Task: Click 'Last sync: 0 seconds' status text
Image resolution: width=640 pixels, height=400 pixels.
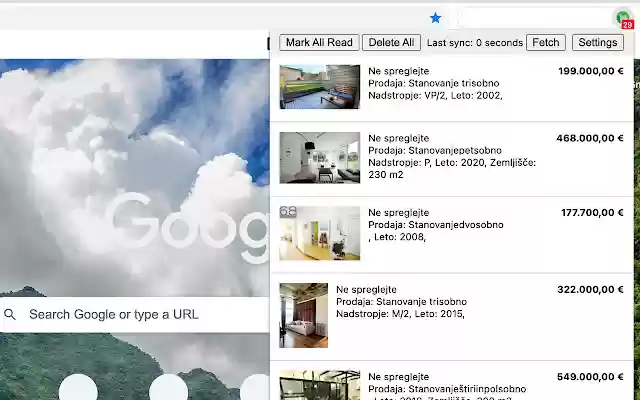Action: coord(475,43)
